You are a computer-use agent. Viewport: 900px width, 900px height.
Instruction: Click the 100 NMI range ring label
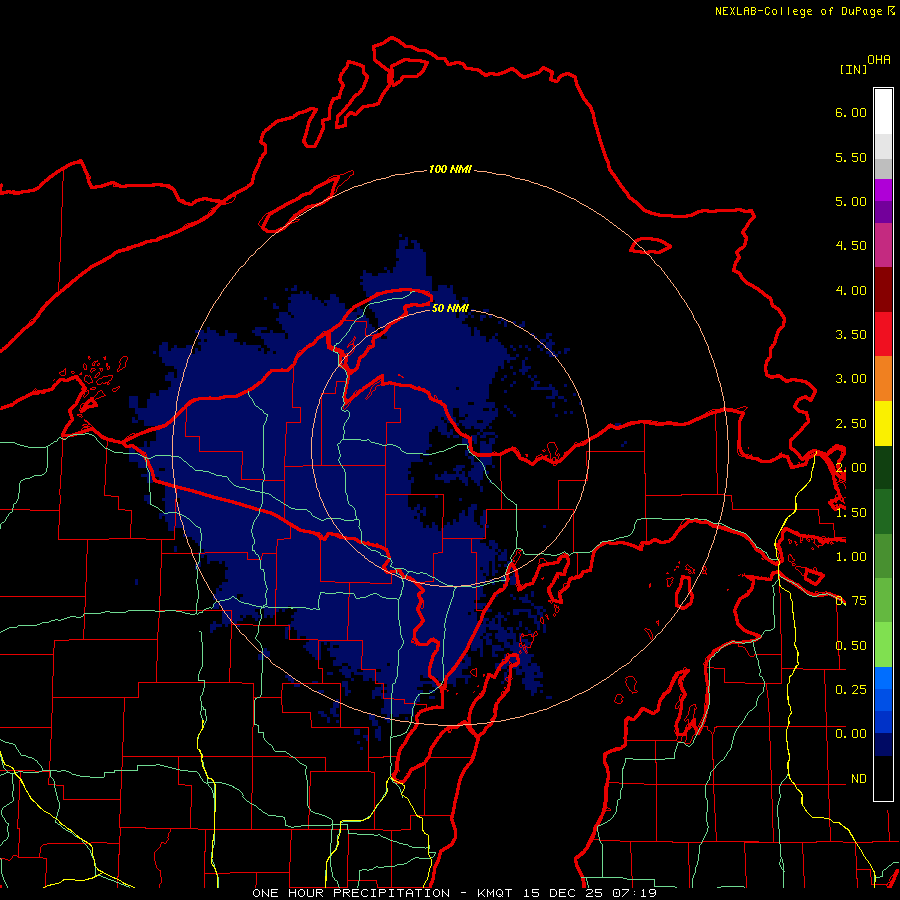tap(450, 169)
